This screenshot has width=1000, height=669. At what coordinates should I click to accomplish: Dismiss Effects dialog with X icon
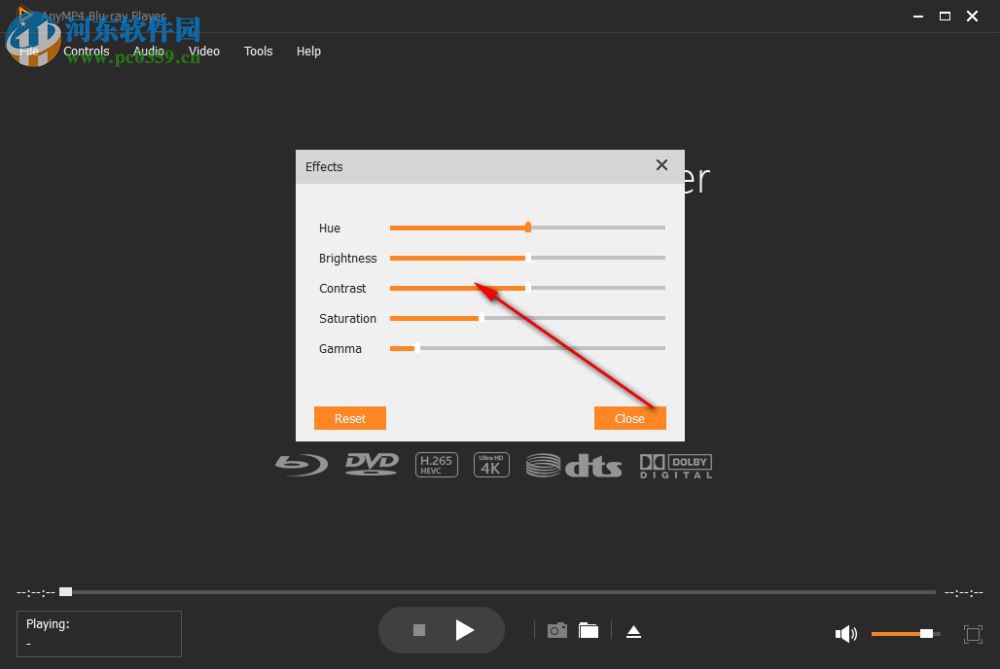pyautogui.click(x=662, y=165)
